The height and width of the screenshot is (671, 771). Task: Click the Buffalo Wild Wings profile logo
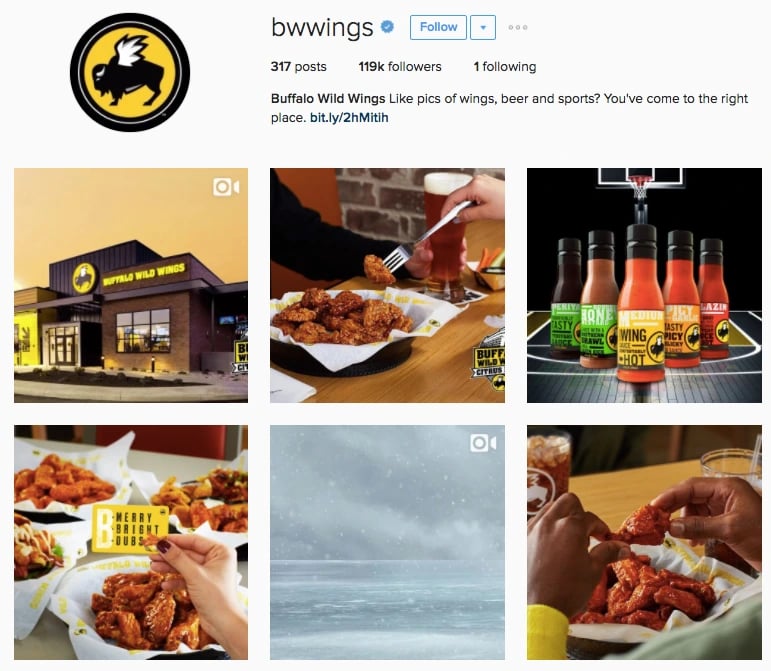coord(130,72)
